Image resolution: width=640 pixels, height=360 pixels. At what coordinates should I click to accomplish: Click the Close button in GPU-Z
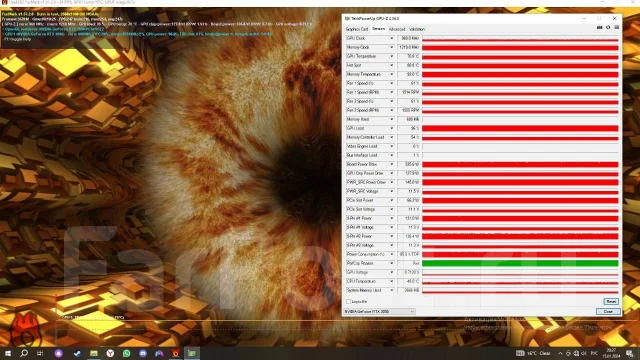(608, 311)
